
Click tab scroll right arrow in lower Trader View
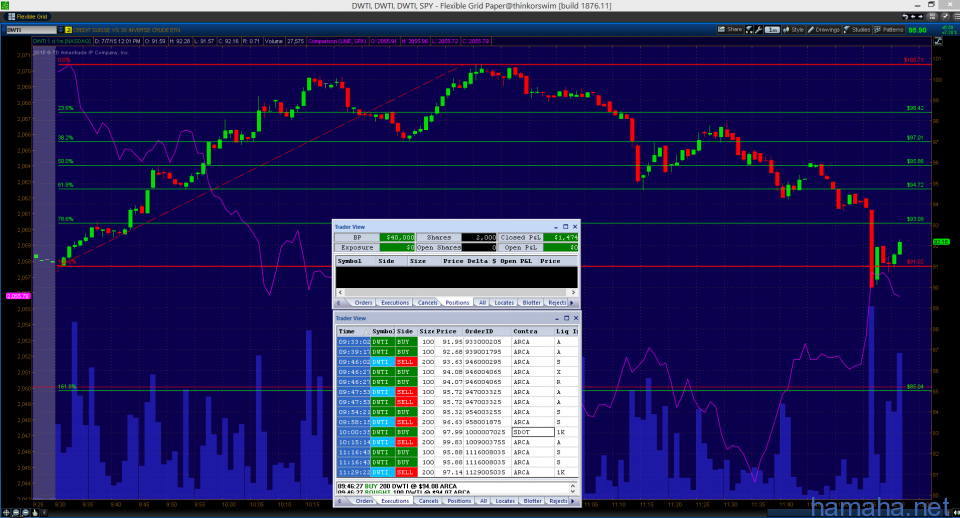click(x=573, y=501)
